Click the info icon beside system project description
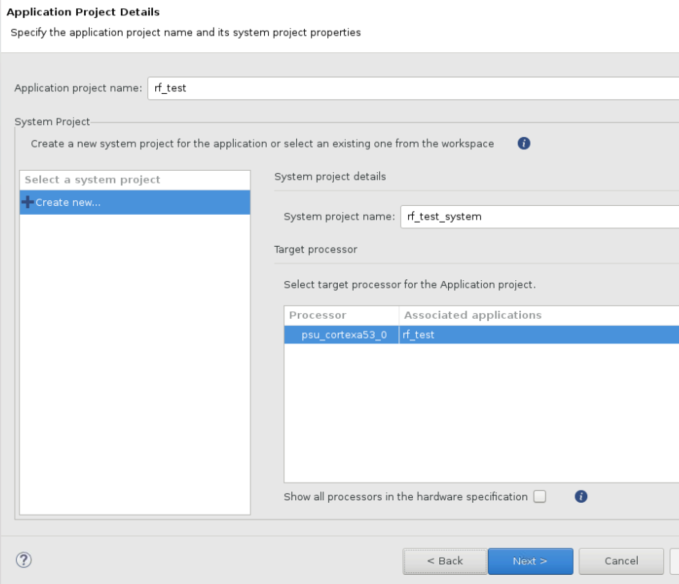679x584 pixels. (x=524, y=144)
